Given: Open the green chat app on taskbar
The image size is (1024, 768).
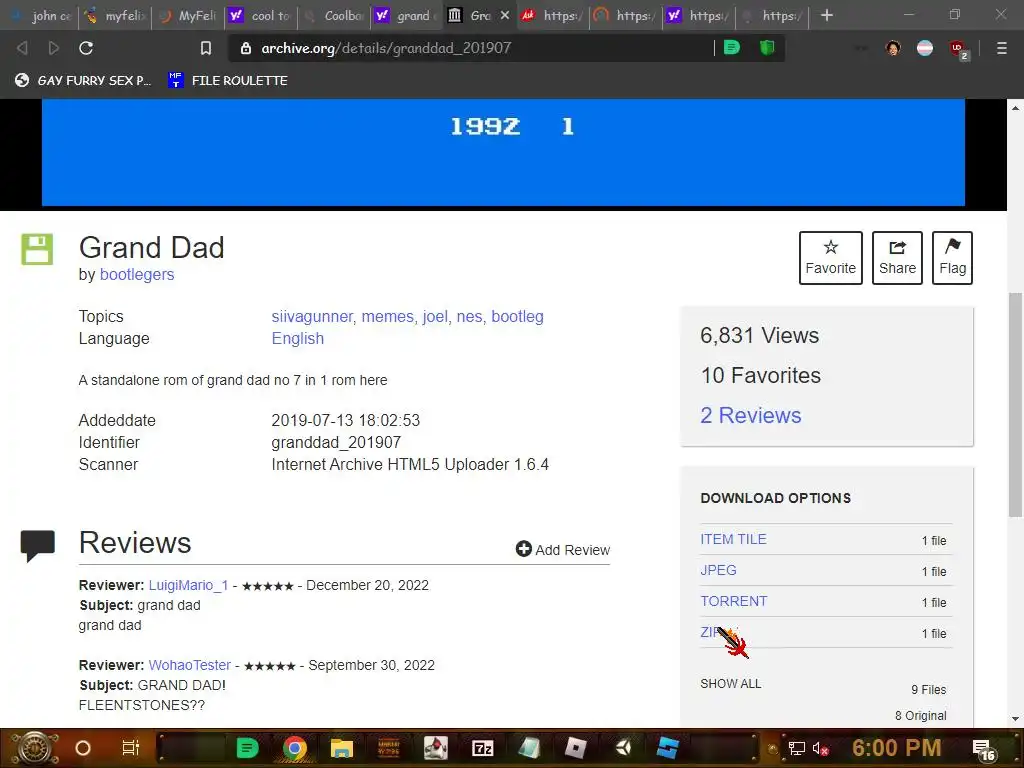Looking at the screenshot, I should (x=247, y=748).
